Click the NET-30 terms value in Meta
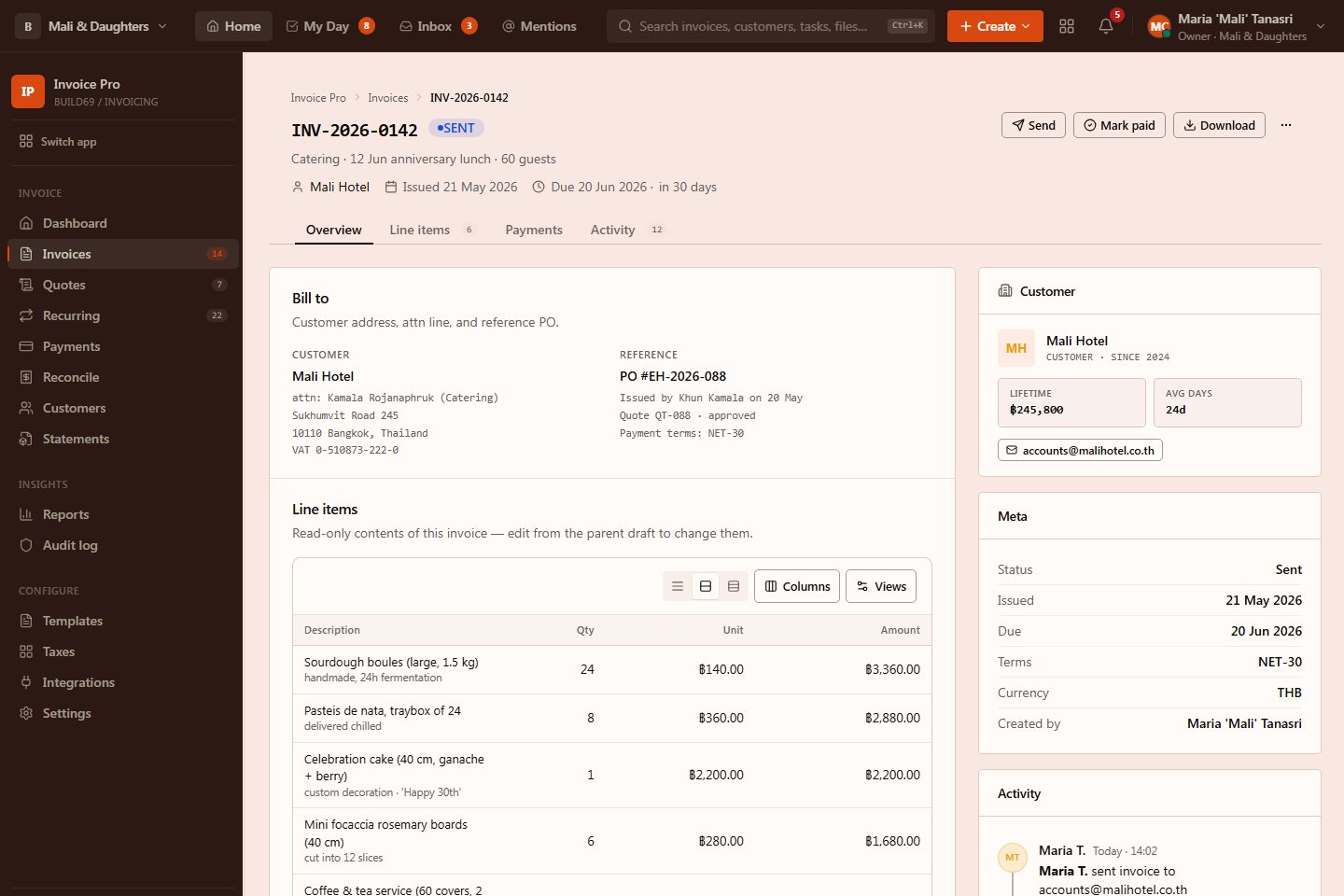Image resolution: width=1344 pixels, height=896 pixels. point(1280,662)
